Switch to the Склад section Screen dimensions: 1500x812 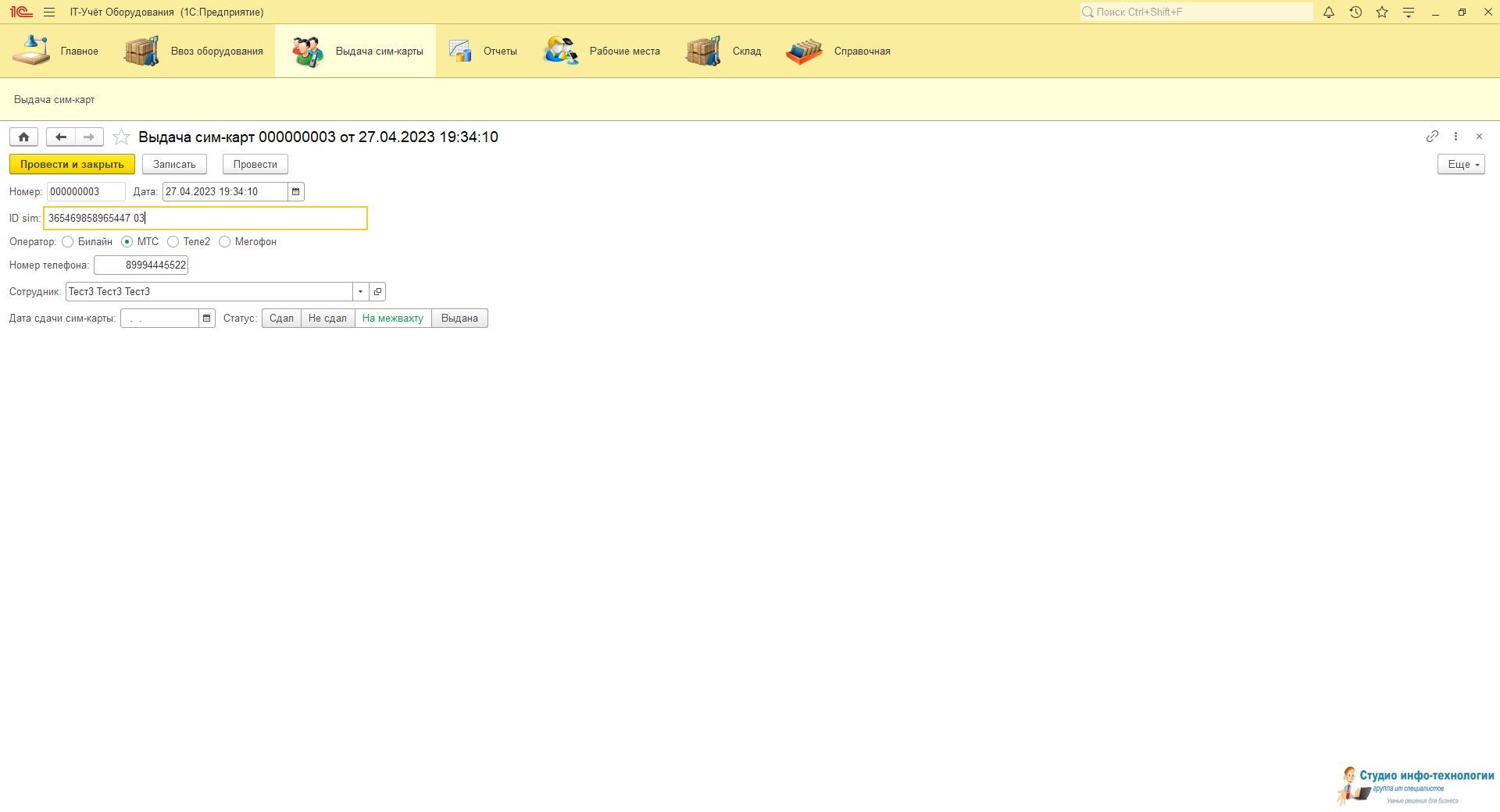(x=724, y=52)
